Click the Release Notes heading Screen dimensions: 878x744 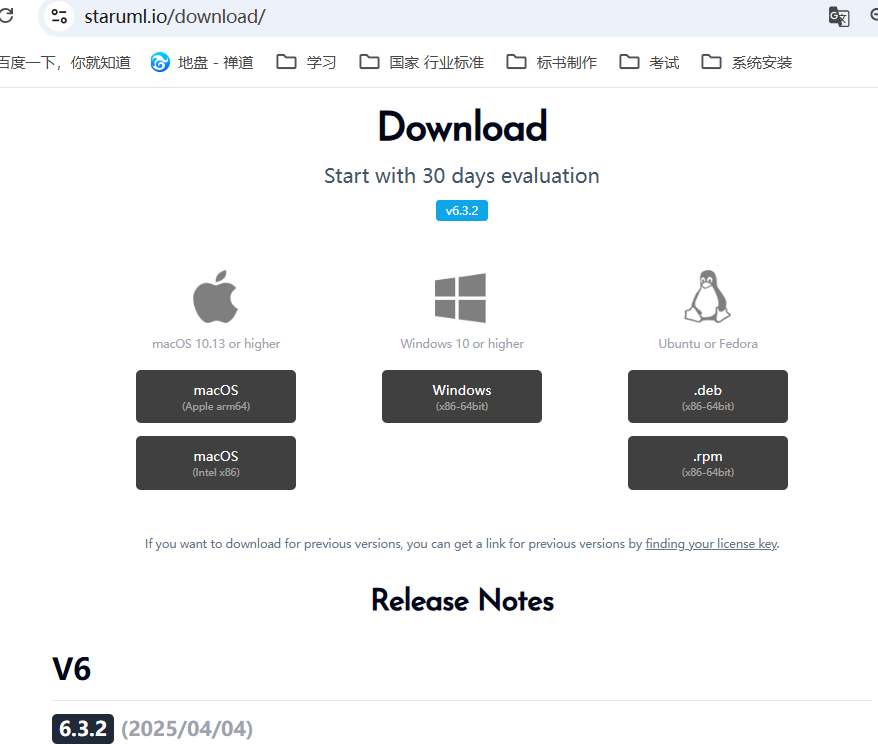click(x=463, y=600)
